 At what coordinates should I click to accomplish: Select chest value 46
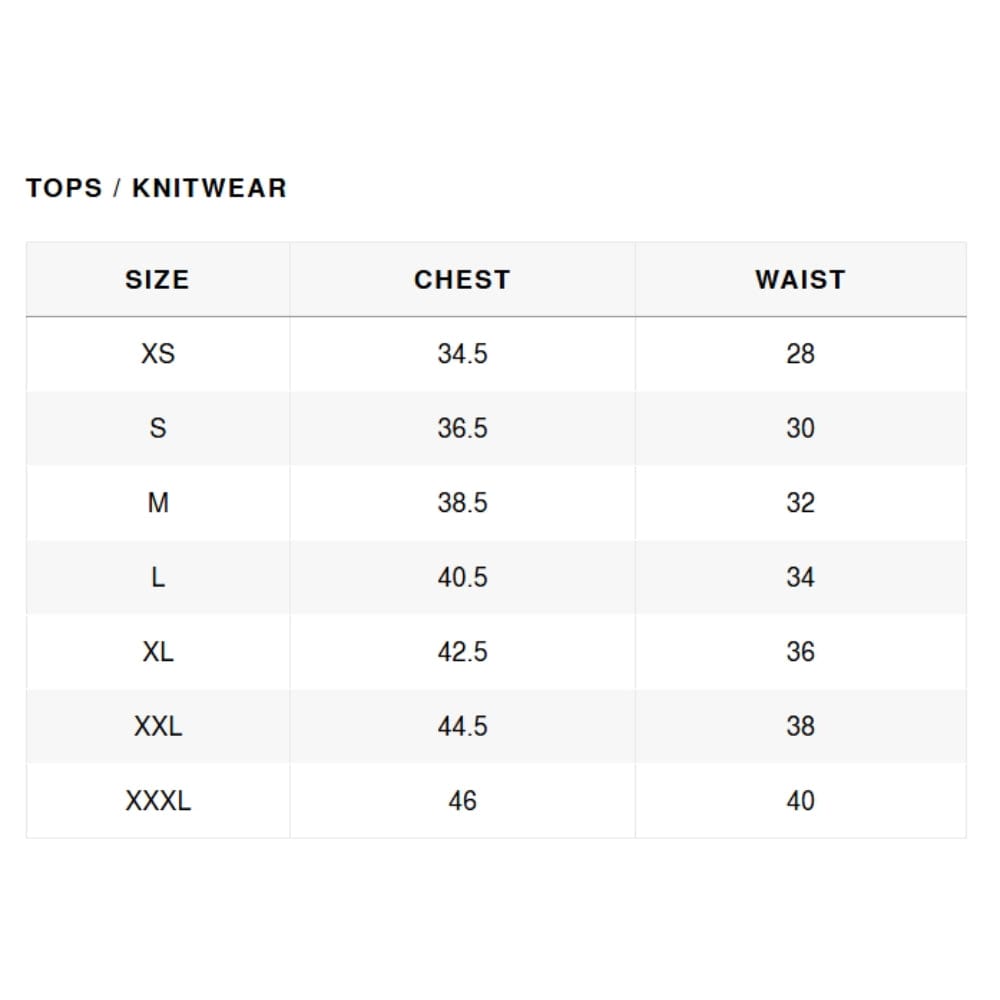(x=462, y=801)
